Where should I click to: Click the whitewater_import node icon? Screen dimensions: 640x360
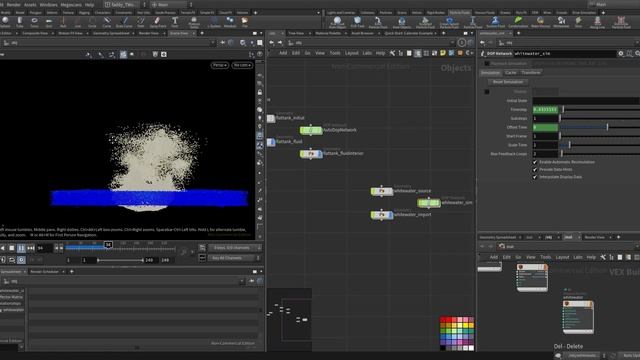382,215
